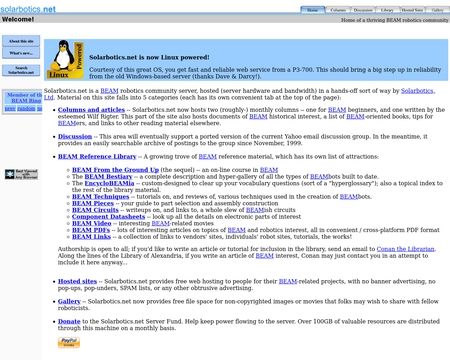
Task: Click the BEAM link after 'Solarbotics.net is a'
Action: [109, 91]
